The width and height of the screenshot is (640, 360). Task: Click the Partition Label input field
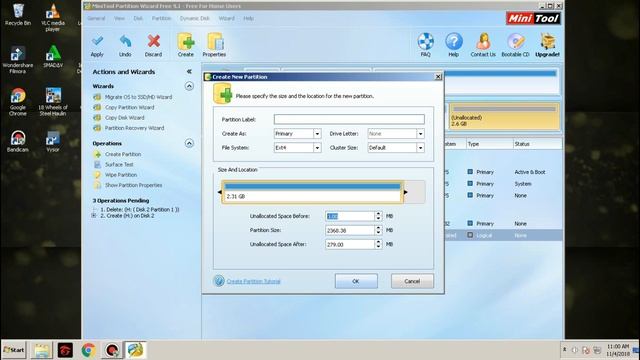click(x=349, y=119)
